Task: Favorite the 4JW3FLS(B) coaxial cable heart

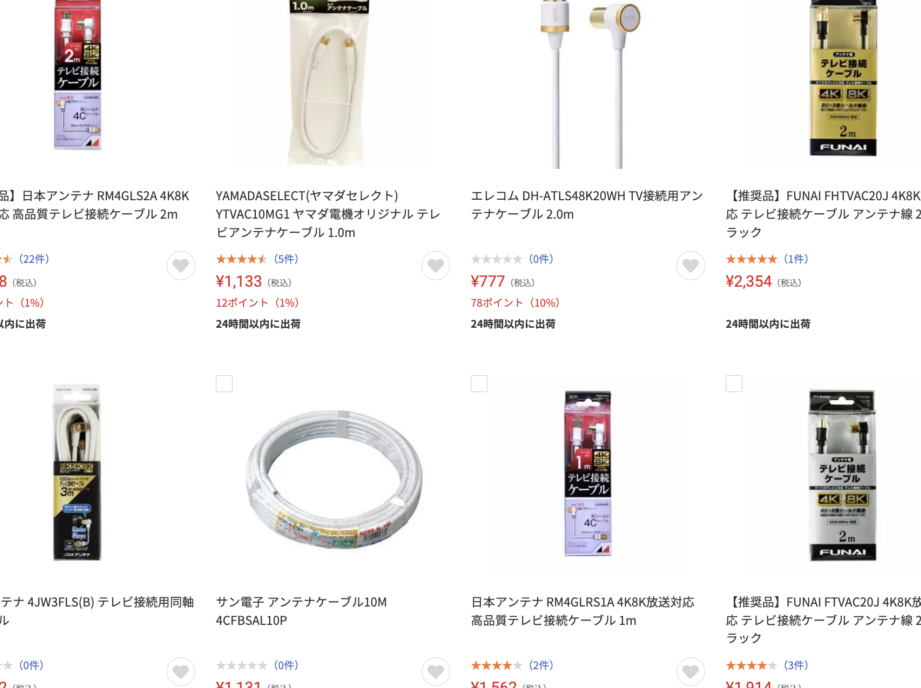Action: click(x=181, y=672)
